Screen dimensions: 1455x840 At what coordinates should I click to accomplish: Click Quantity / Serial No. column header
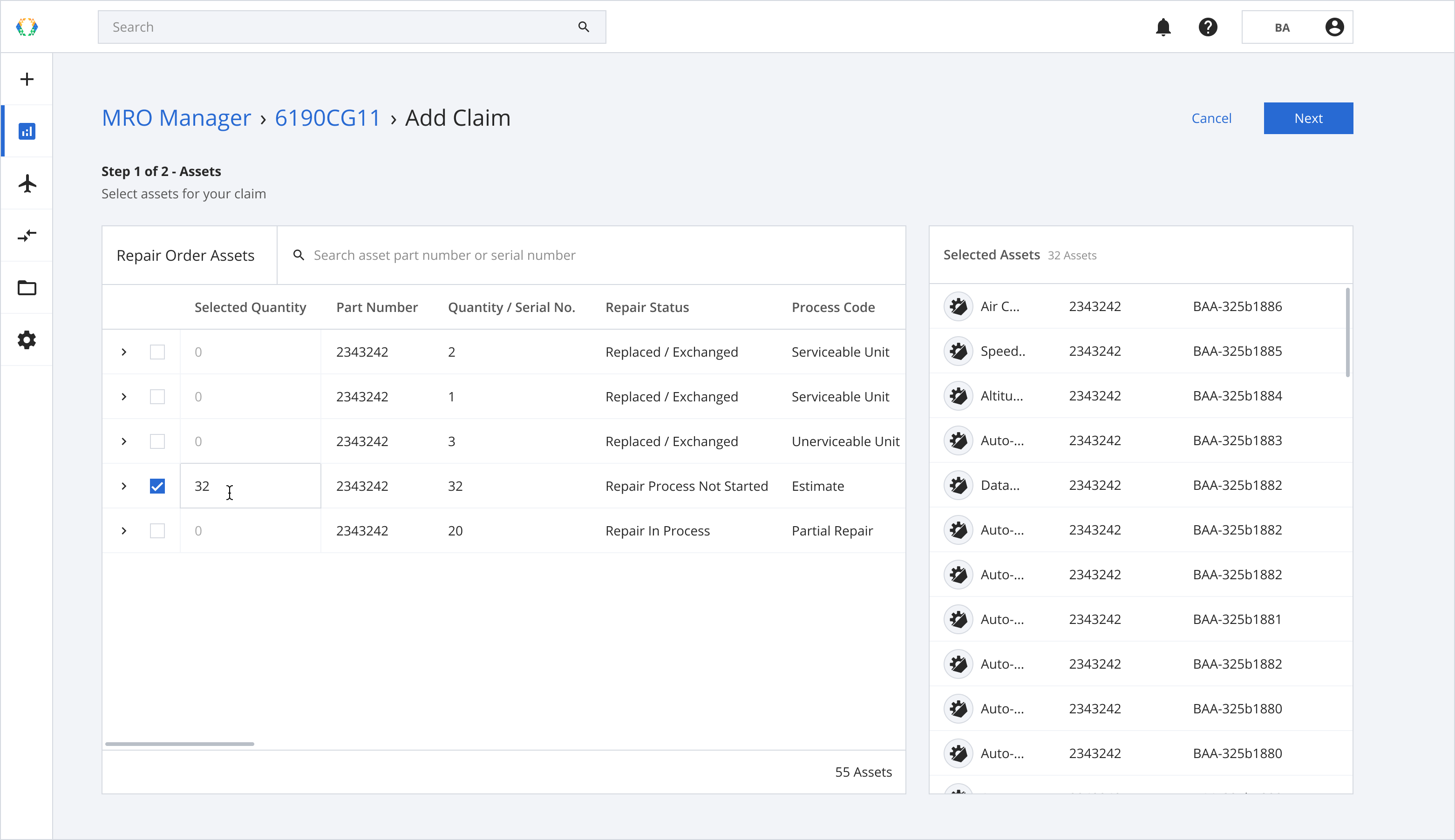pos(511,307)
